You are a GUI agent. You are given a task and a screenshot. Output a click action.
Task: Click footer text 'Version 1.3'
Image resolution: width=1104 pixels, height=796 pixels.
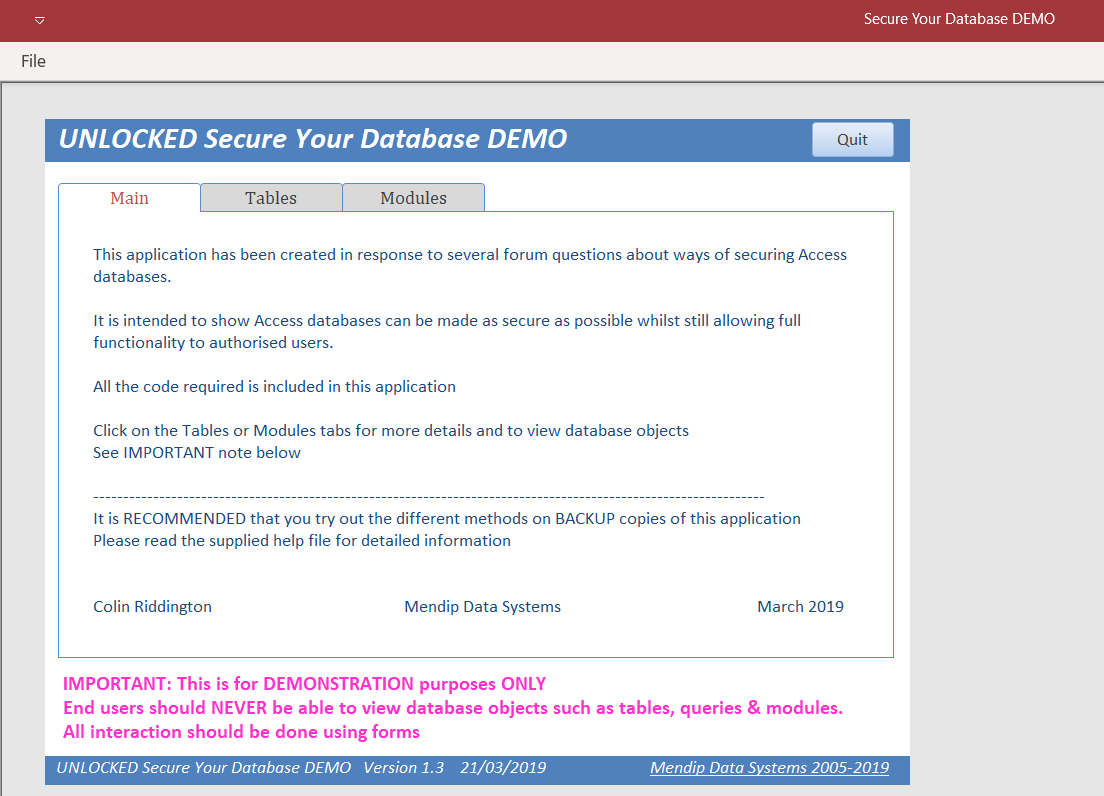[403, 768]
